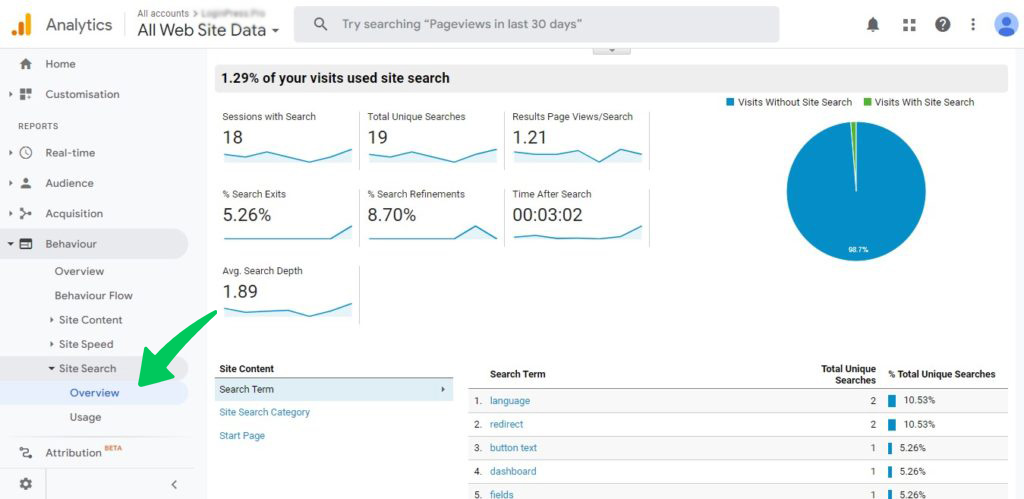1024x499 pixels.
Task: Click the notifications bell icon
Action: pyautogui.click(x=873, y=24)
